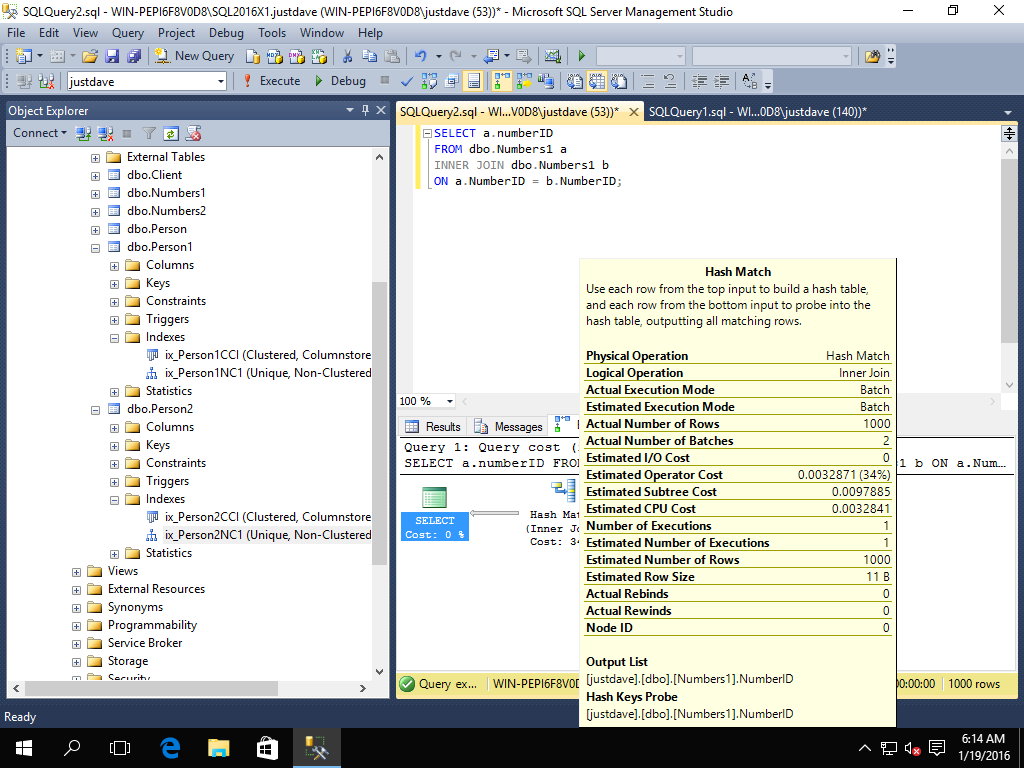
Task: Collapse the dbo.Person1 table node
Action: click(95, 247)
